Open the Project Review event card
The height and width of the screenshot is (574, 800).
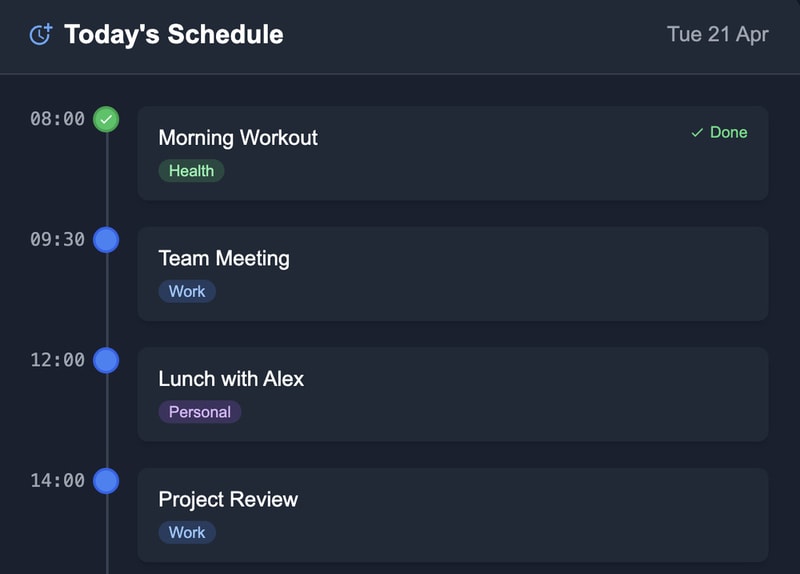pyautogui.click(x=452, y=514)
